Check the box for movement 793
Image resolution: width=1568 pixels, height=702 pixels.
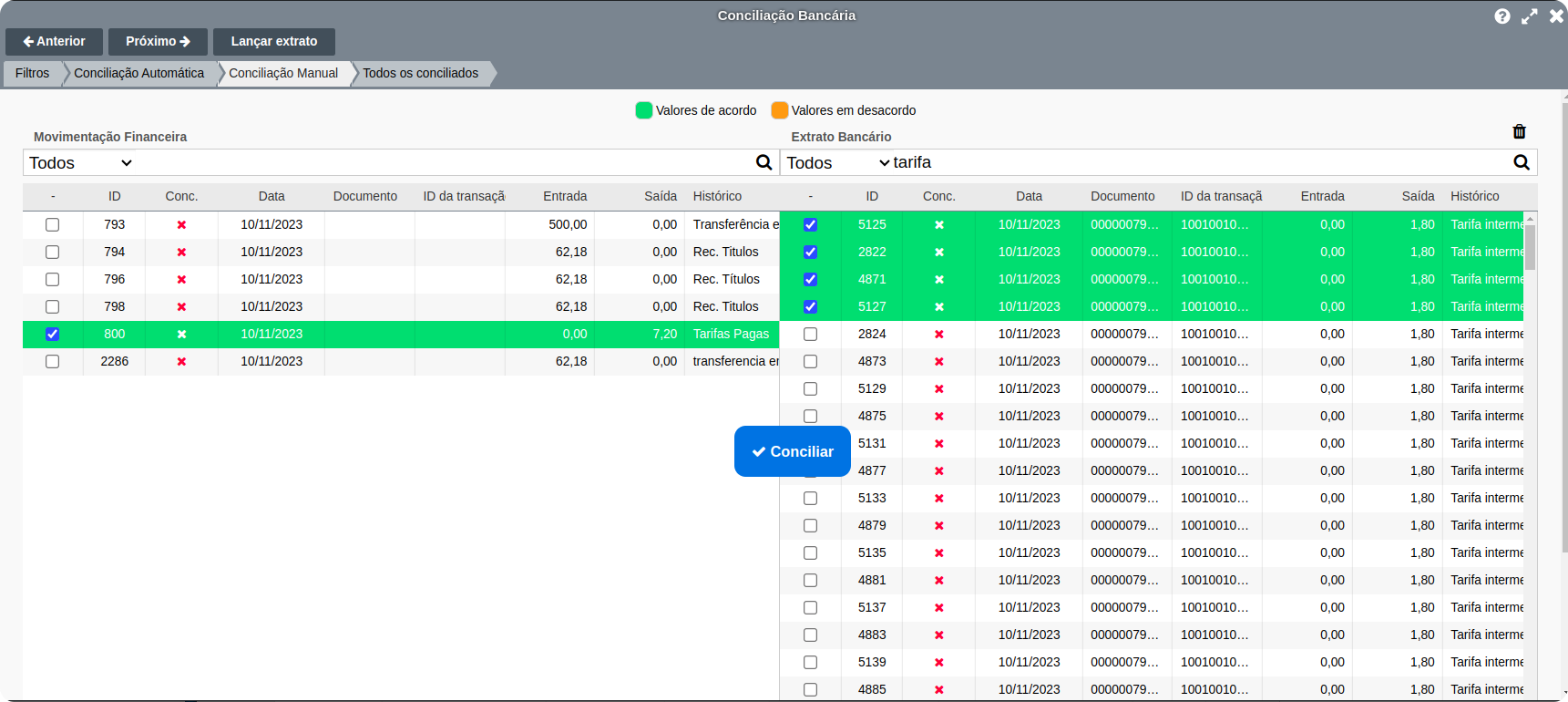click(53, 224)
